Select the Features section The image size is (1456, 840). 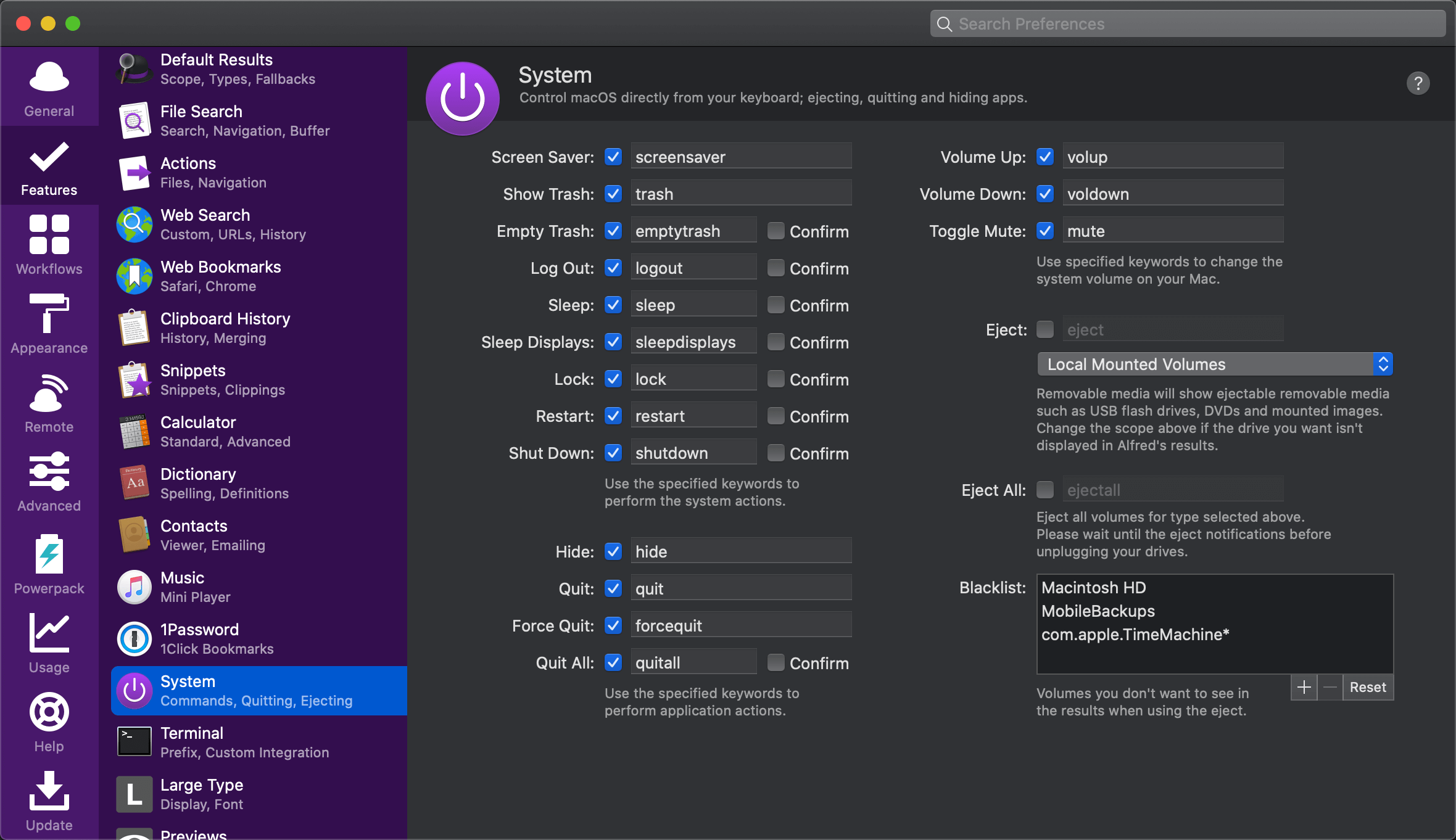point(49,167)
